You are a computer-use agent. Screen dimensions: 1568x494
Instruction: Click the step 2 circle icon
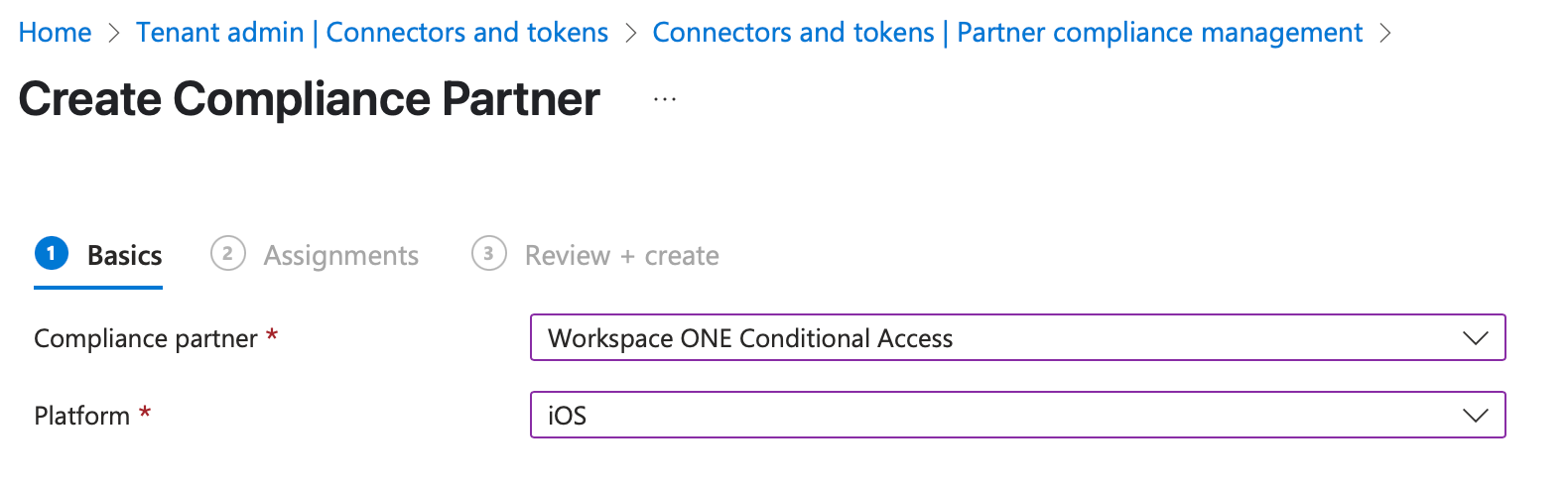pos(227,254)
